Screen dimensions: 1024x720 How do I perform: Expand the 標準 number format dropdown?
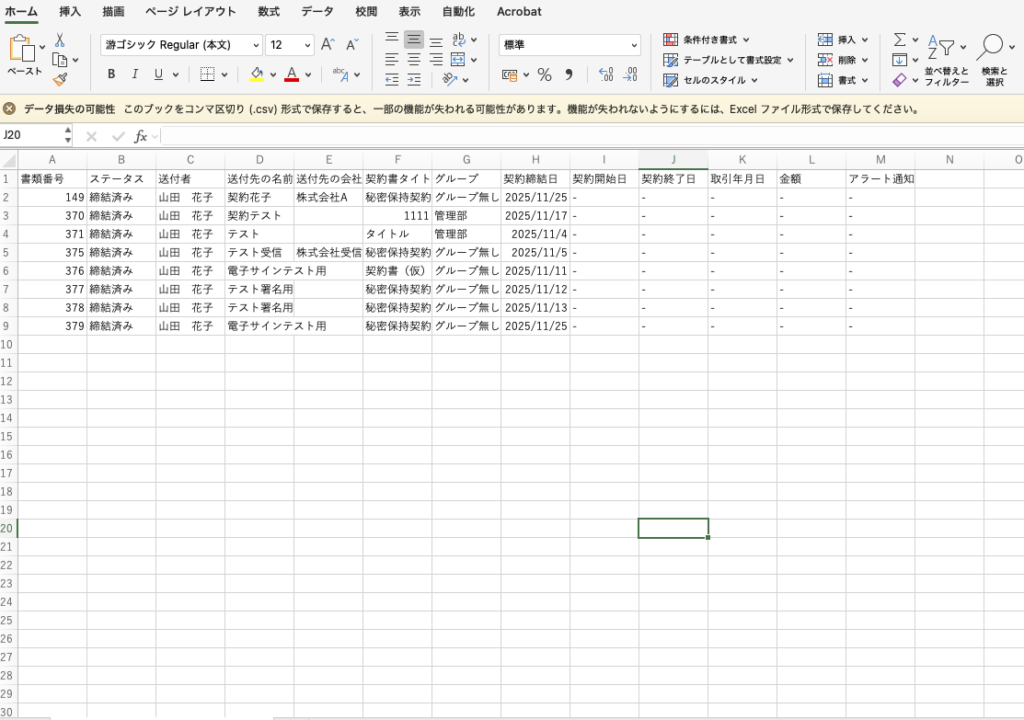click(634, 45)
